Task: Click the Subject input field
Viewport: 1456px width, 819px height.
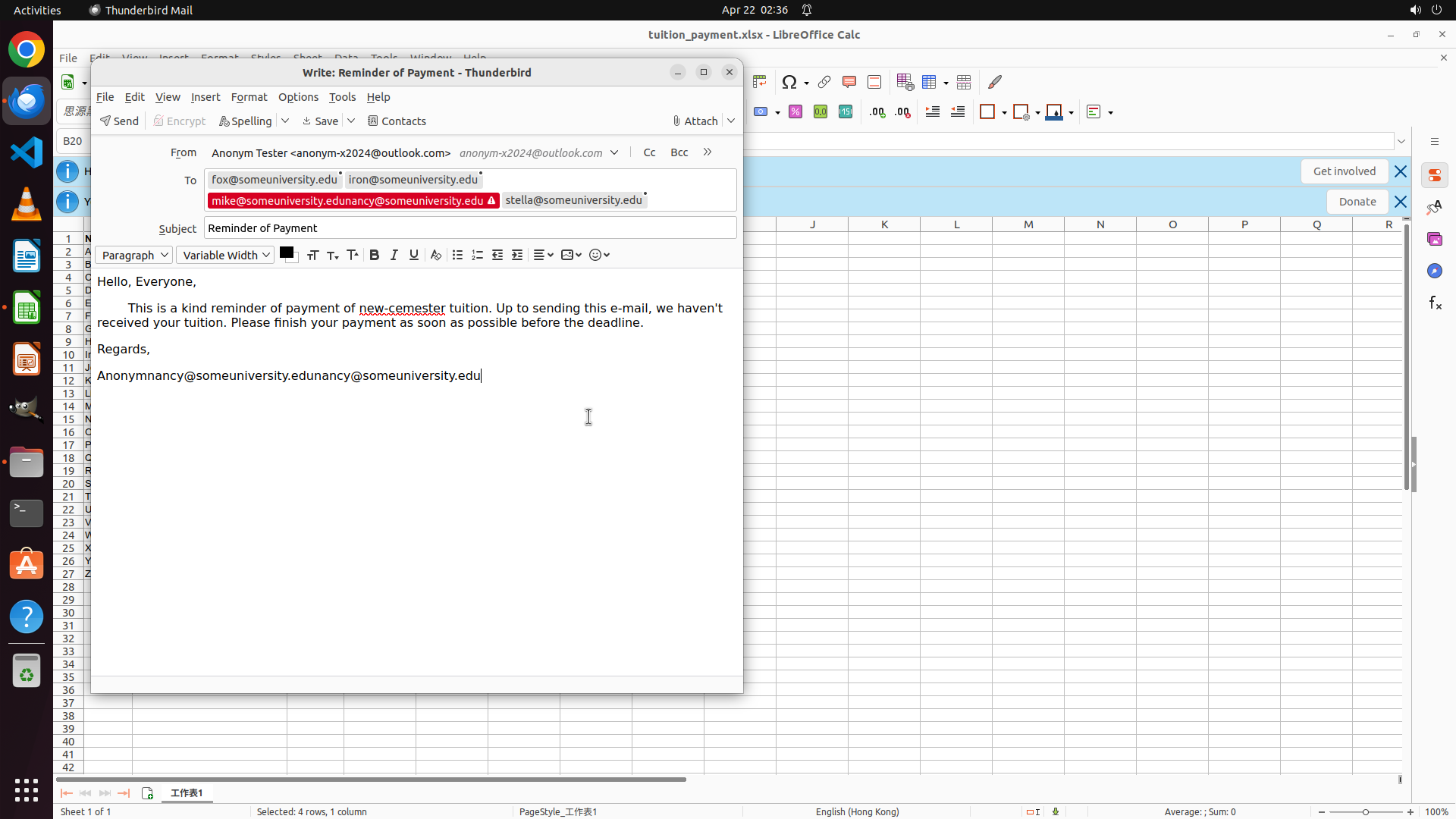Action: (469, 228)
